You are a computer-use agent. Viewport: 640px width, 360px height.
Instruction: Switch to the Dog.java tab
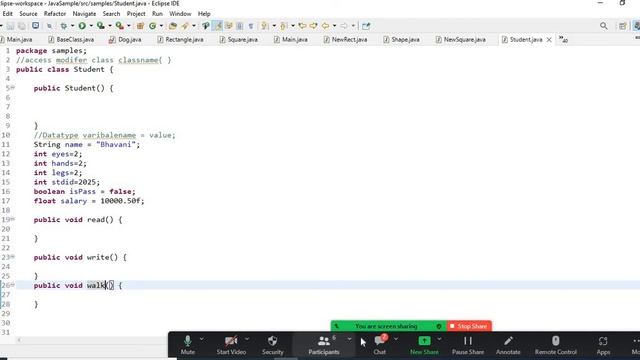tap(125, 39)
